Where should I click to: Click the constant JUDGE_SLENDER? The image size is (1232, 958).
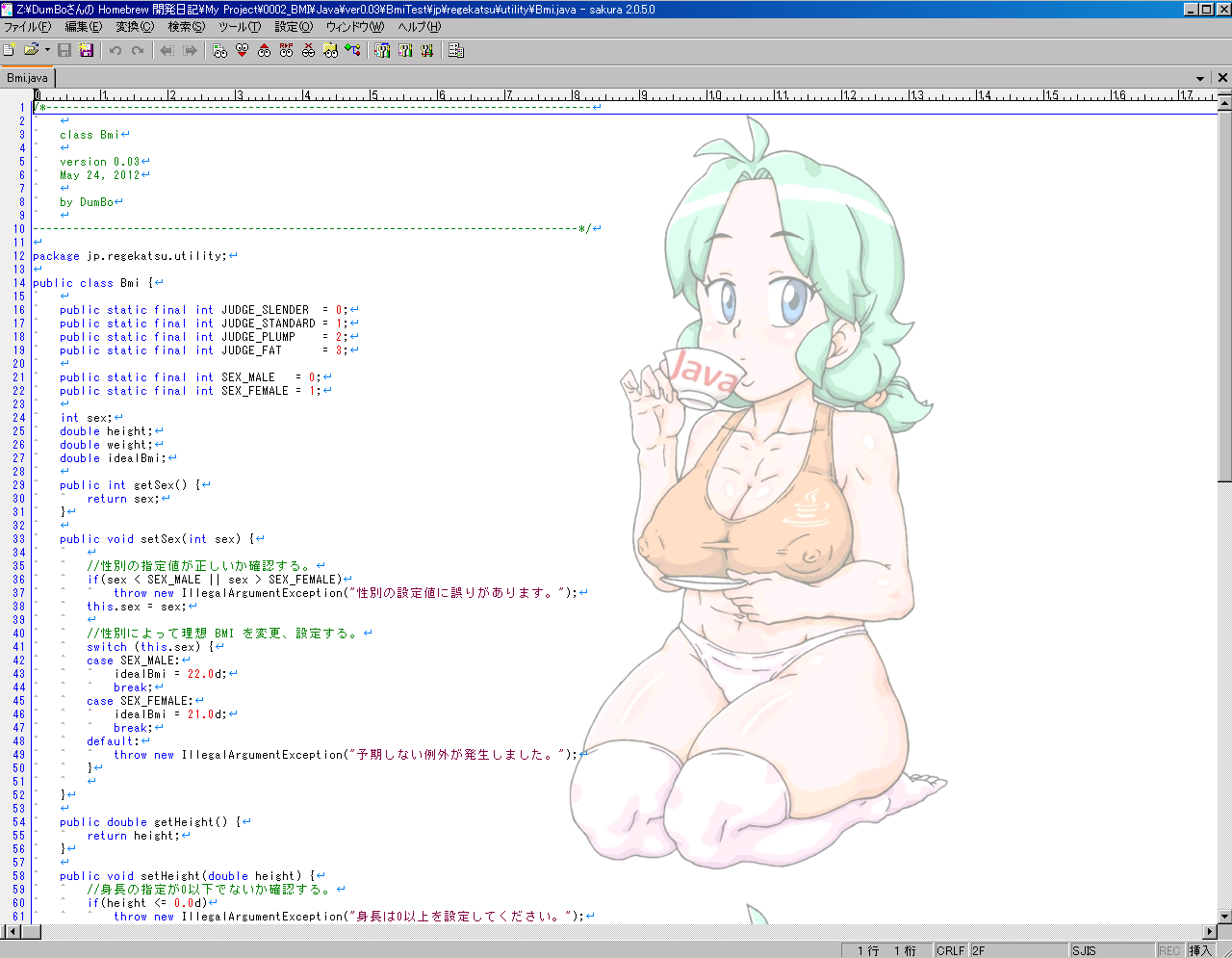tap(266, 310)
